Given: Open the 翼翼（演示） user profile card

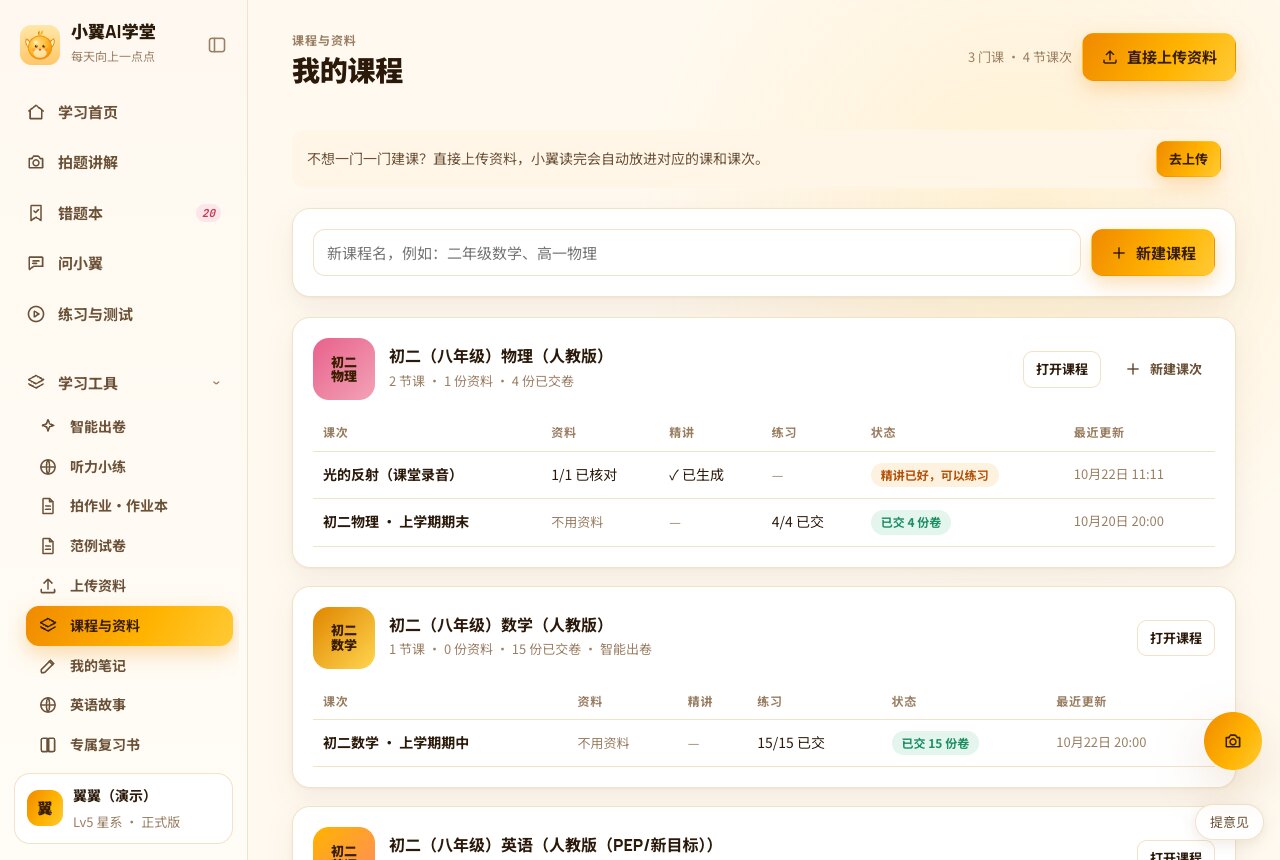Looking at the screenshot, I should [x=124, y=808].
